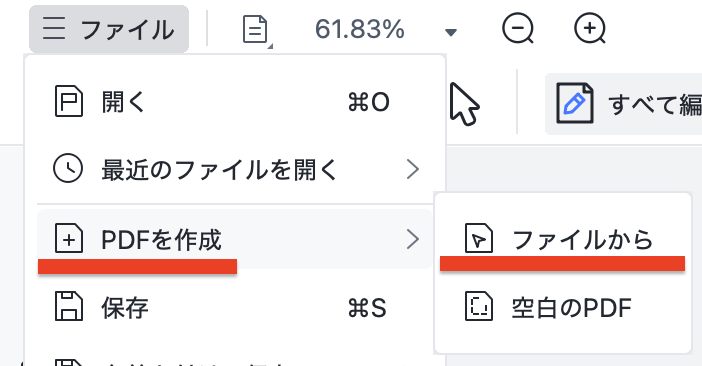702x366 pixels.
Task: Click the すべて編集 button
Action: click(x=623, y=104)
